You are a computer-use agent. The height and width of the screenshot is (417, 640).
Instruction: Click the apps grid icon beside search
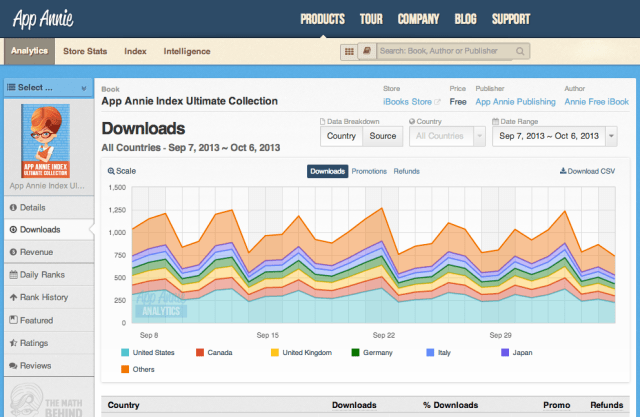[349, 51]
